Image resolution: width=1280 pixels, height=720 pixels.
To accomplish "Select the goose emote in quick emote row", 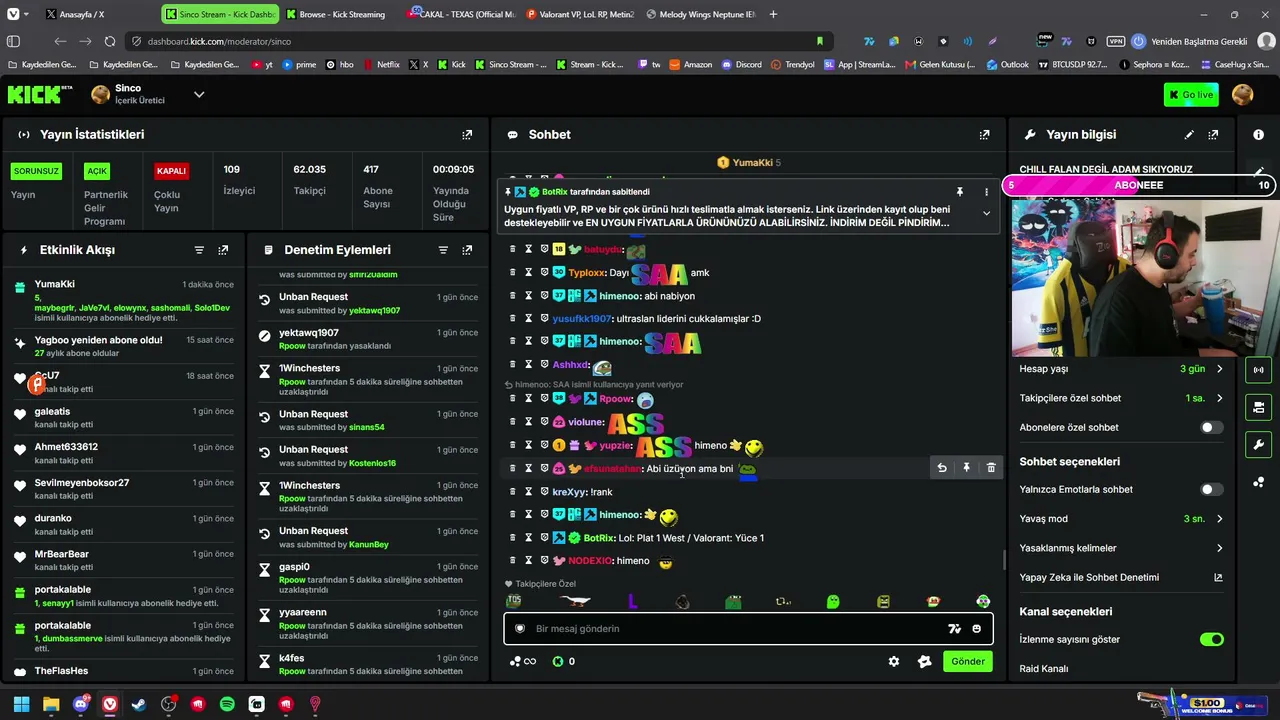I will click(575, 601).
